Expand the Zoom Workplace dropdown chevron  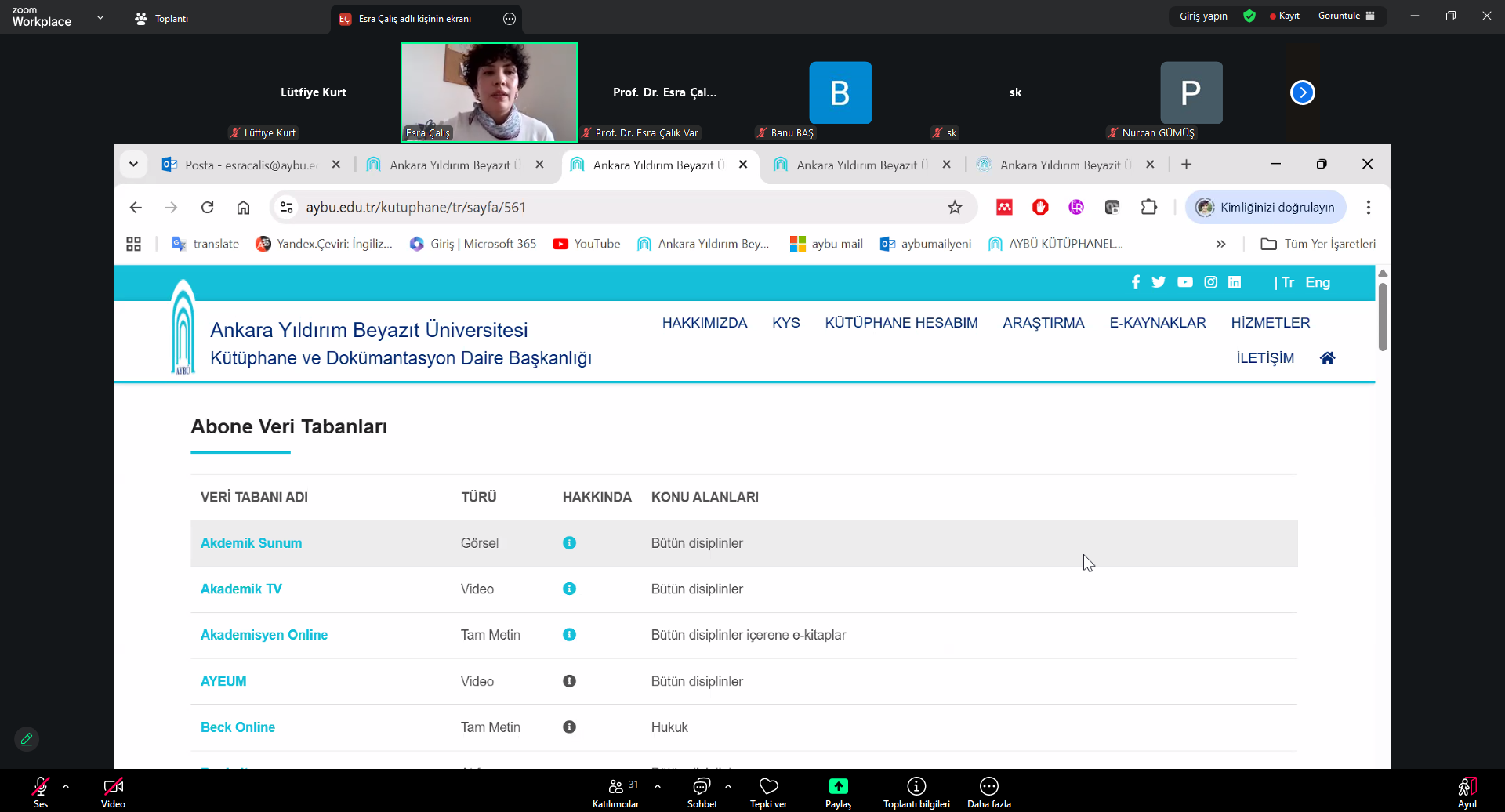pos(100,17)
